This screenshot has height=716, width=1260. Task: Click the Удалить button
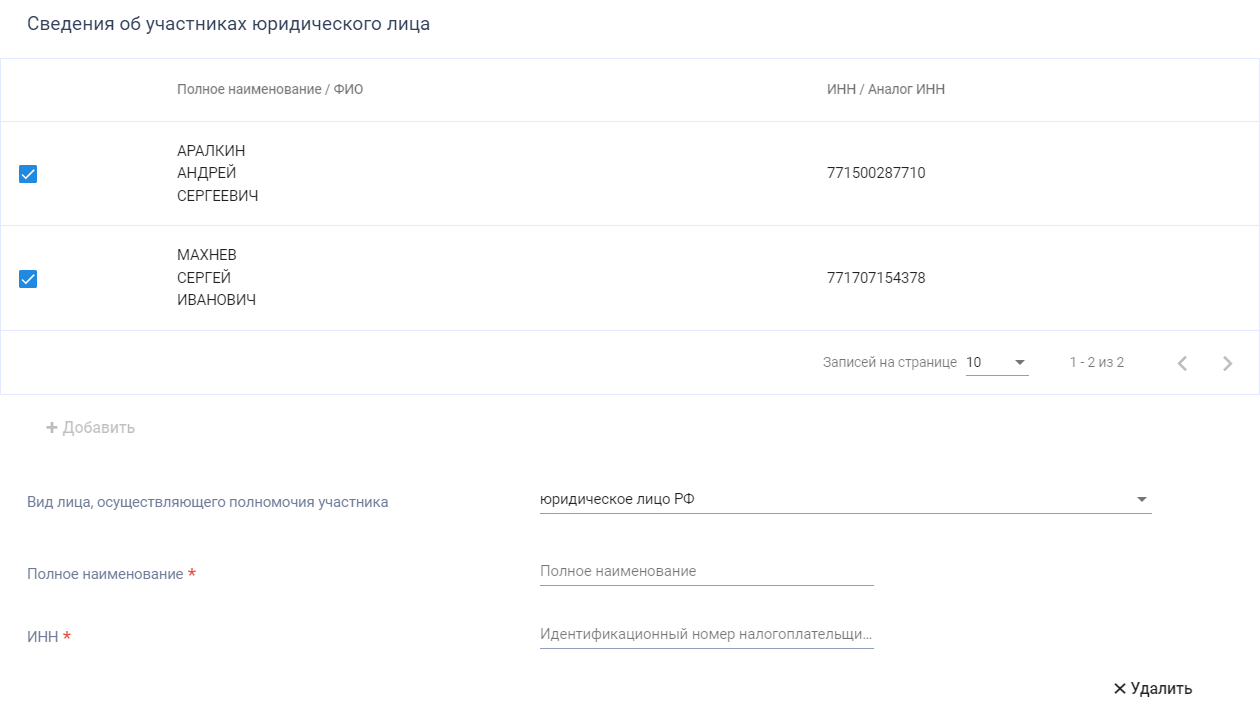pos(1152,688)
